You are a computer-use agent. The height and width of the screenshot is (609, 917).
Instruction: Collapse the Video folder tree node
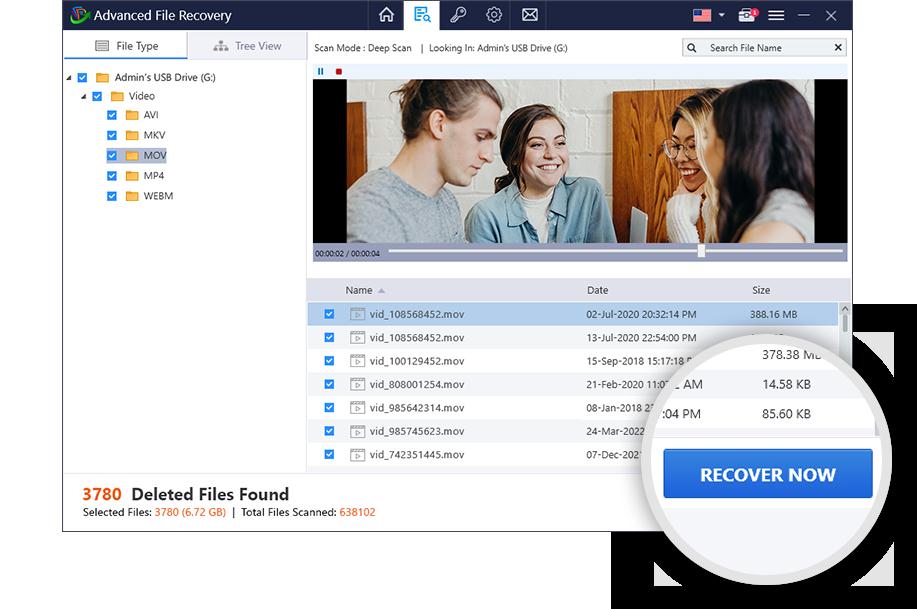point(85,95)
